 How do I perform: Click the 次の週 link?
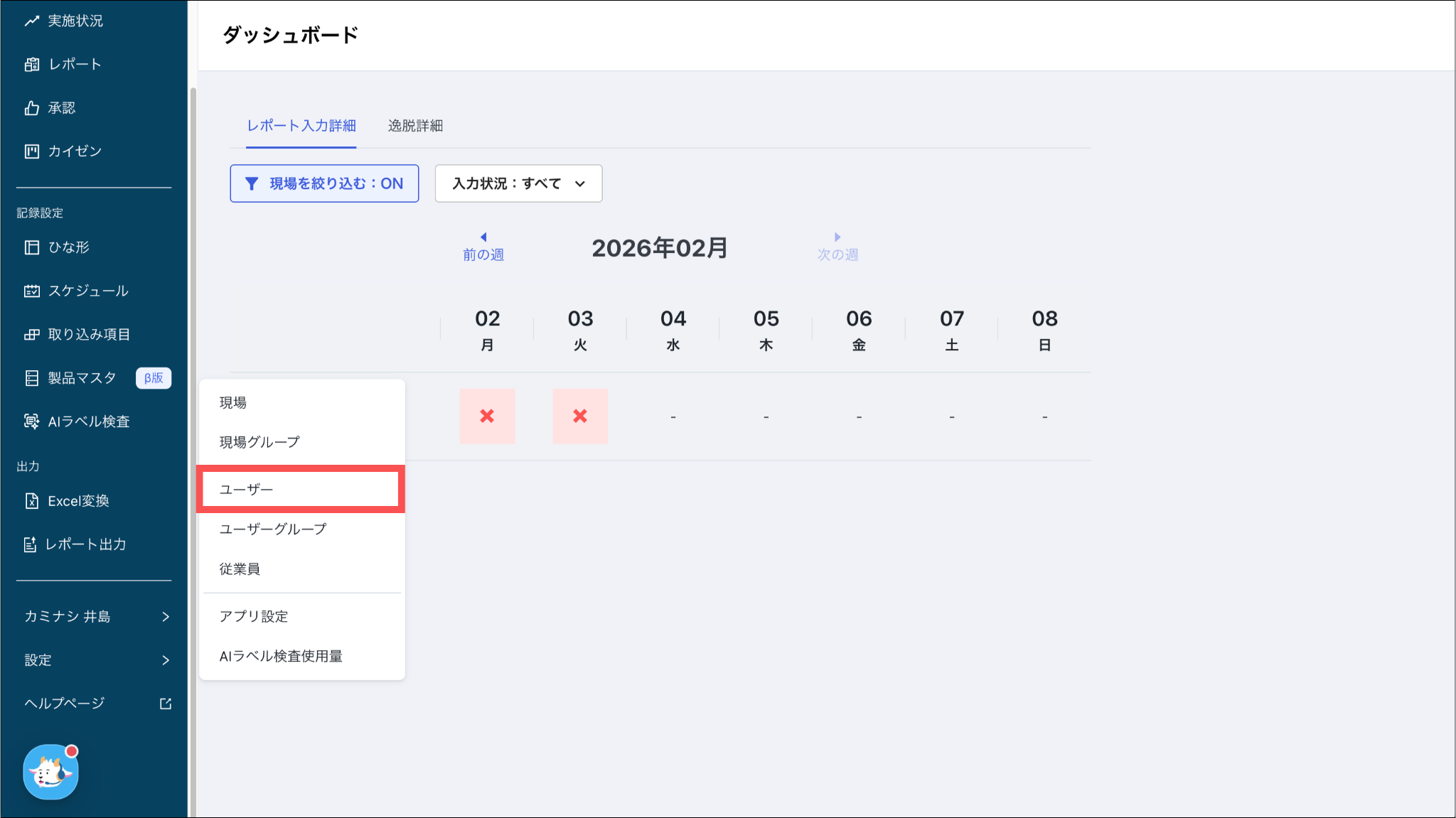pos(837,247)
